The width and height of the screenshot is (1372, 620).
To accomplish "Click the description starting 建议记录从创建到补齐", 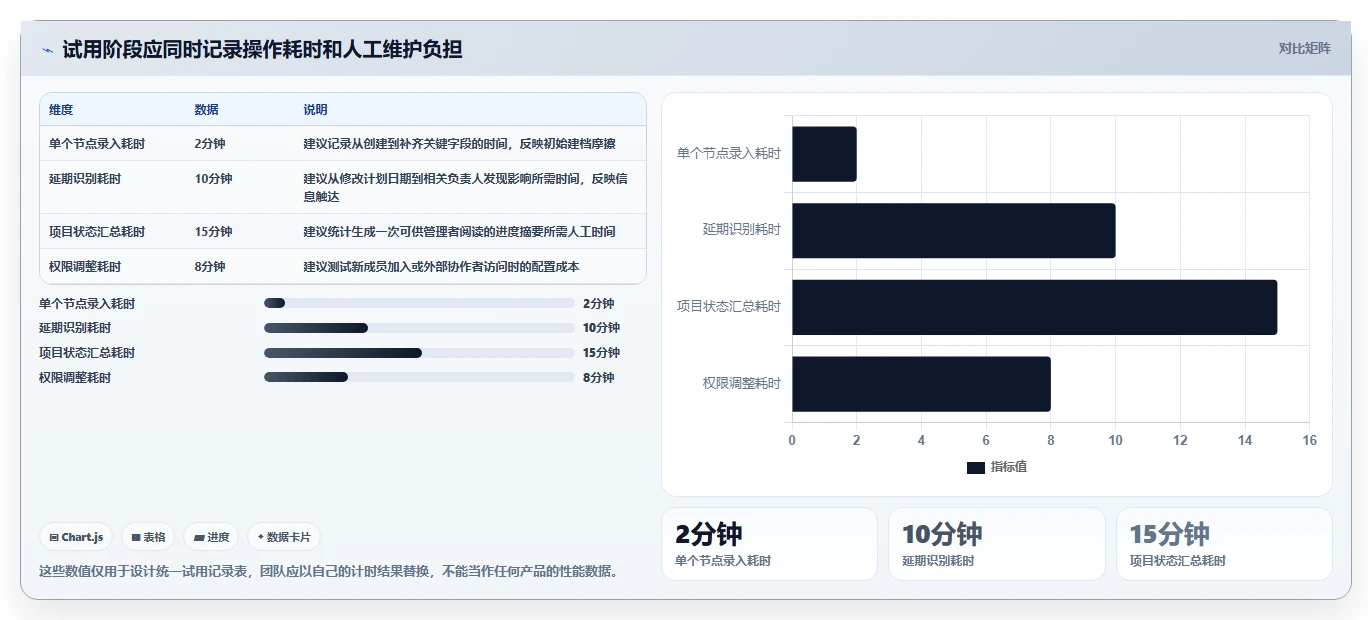I will click(460, 144).
